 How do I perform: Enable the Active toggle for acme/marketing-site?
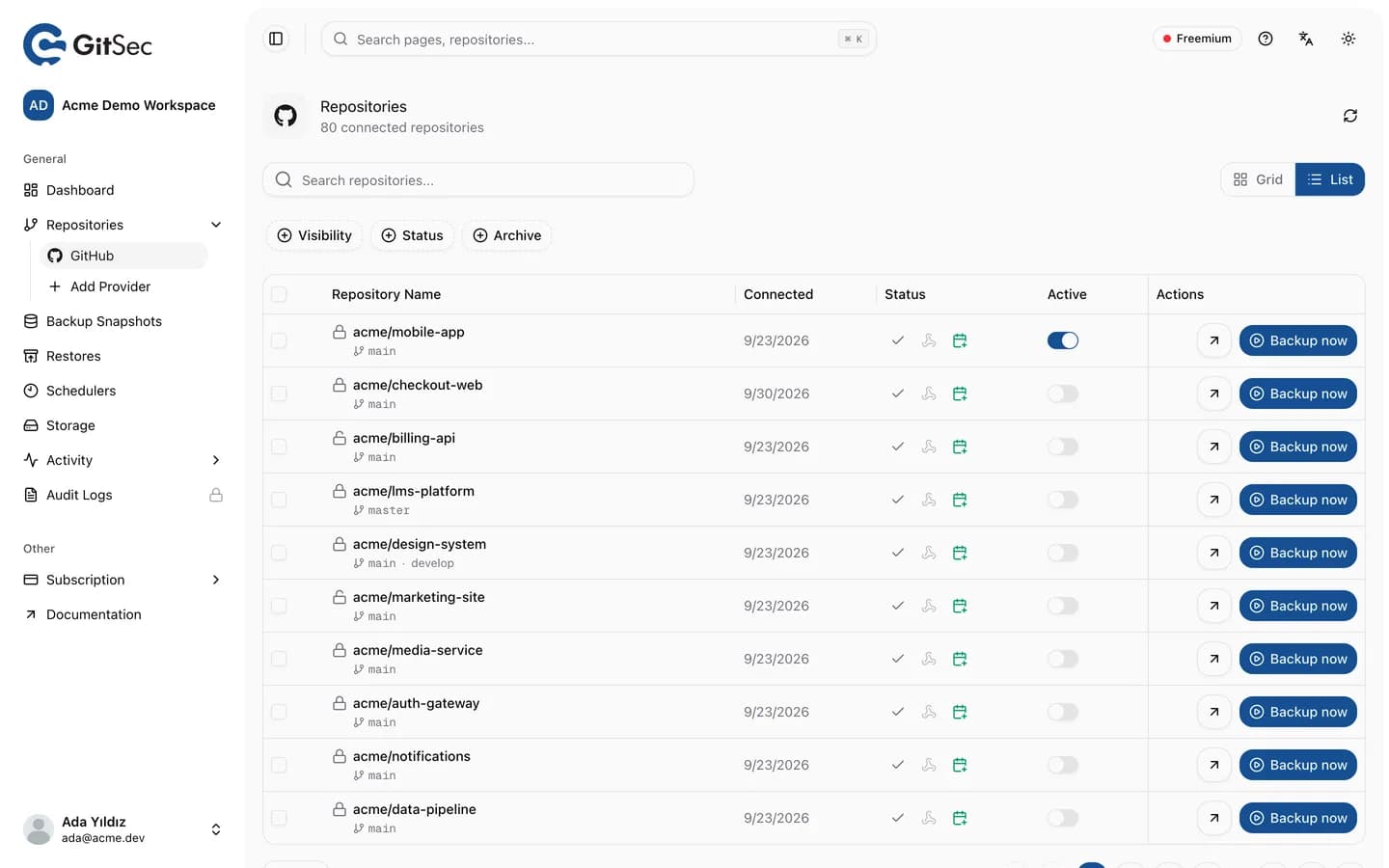1063,606
